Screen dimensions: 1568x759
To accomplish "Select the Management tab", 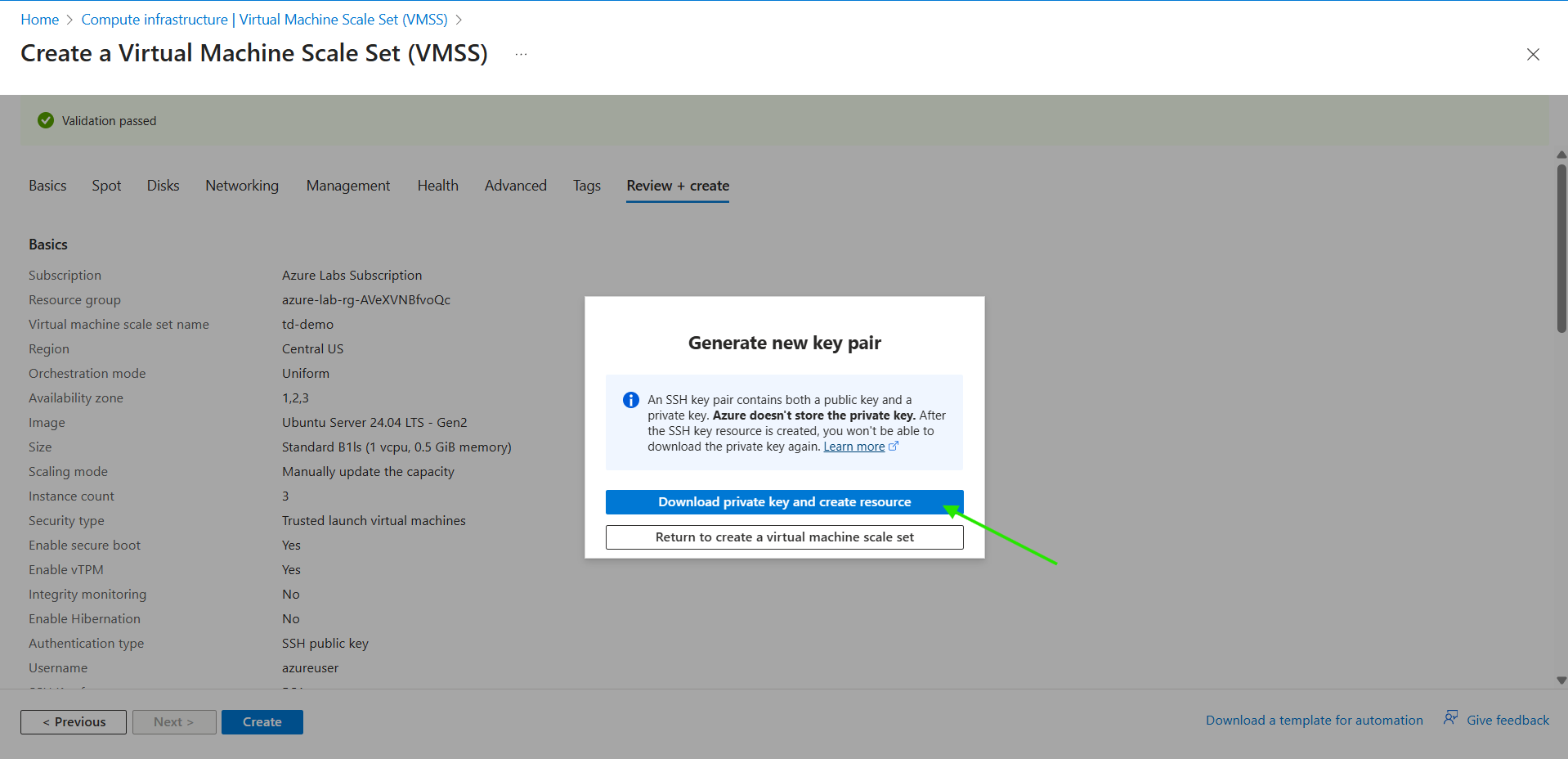I will (348, 186).
